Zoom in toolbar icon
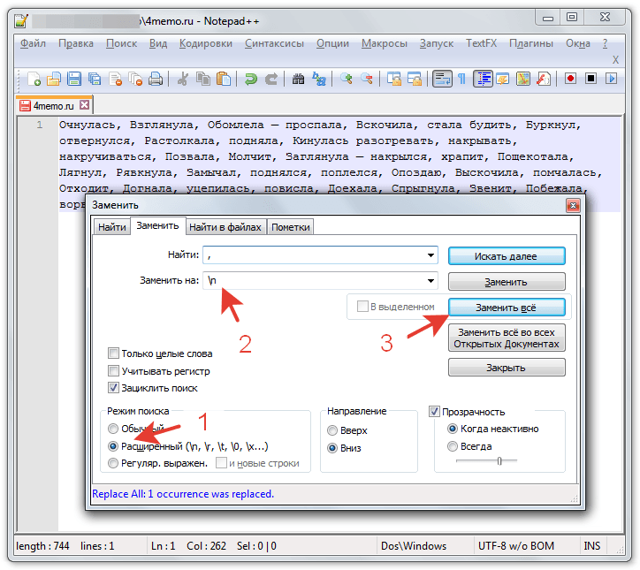This screenshot has height=570, width=640. (346, 78)
